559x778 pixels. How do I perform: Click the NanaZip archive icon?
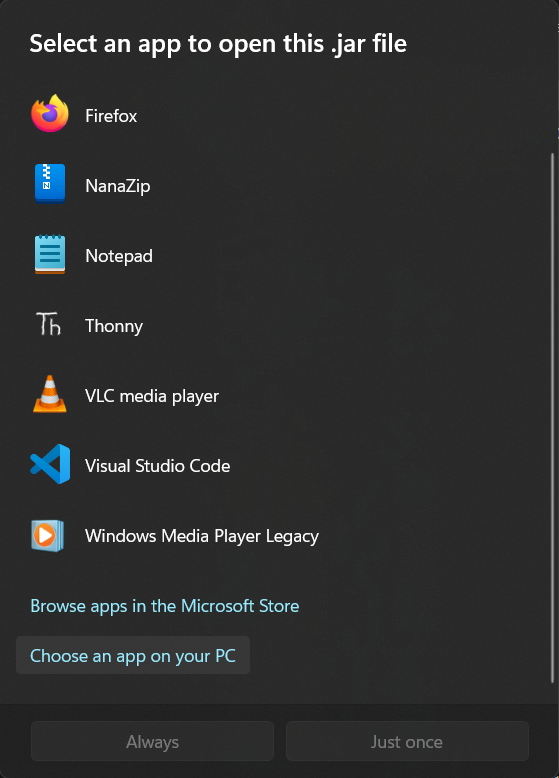[x=50, y=184]
